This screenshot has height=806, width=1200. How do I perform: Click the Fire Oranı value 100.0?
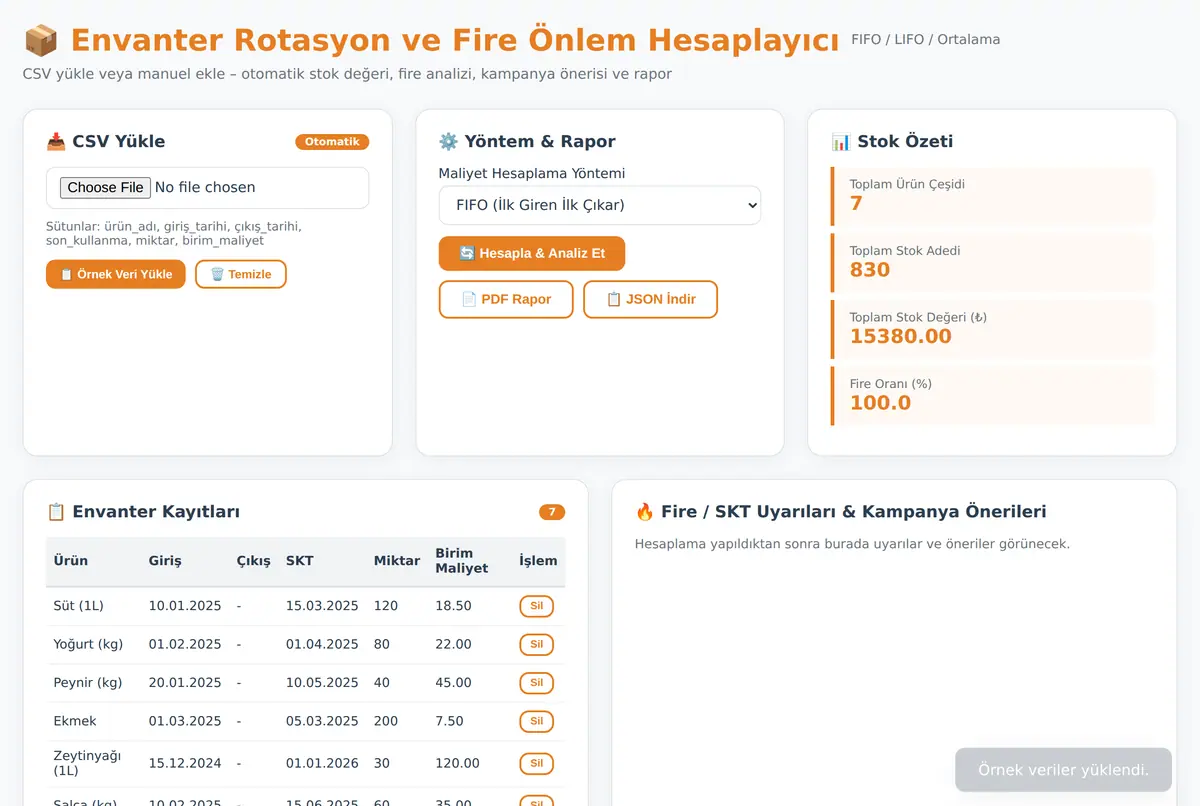[x=880, y=403]
